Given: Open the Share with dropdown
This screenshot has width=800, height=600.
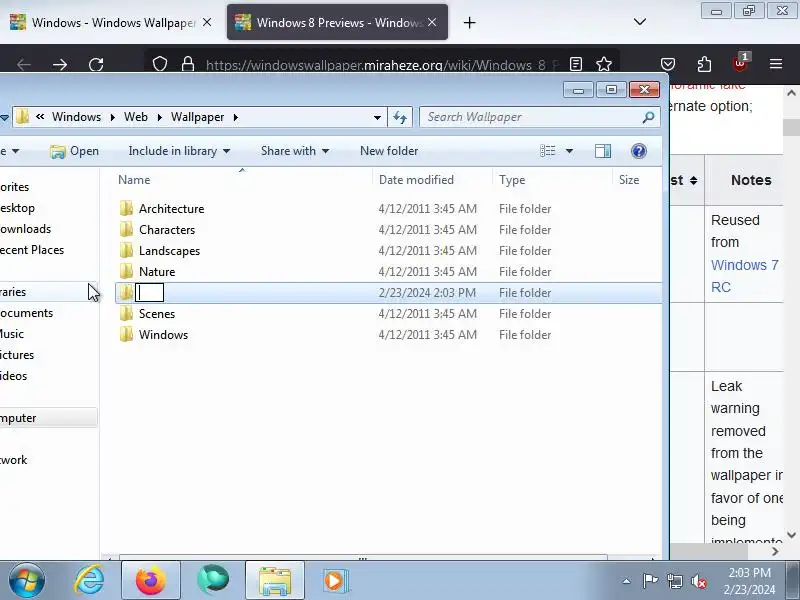Looking at the screenshot, I should (x=295, y=151).
